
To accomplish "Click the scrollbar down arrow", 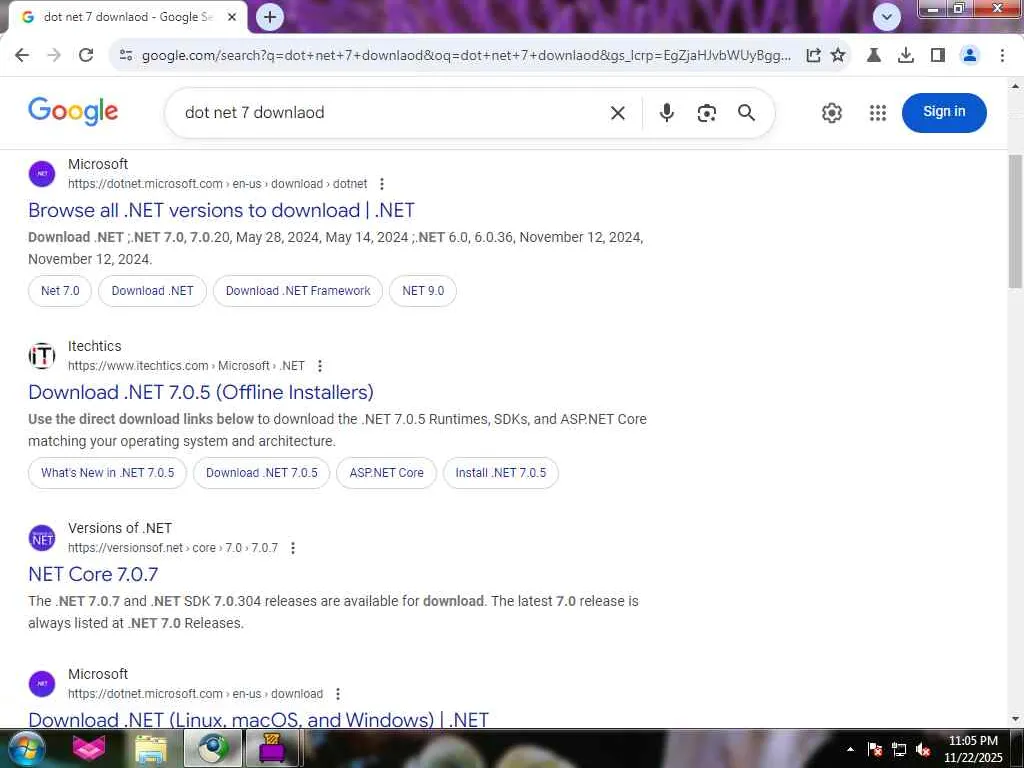I will click(x=1015, y=719).
